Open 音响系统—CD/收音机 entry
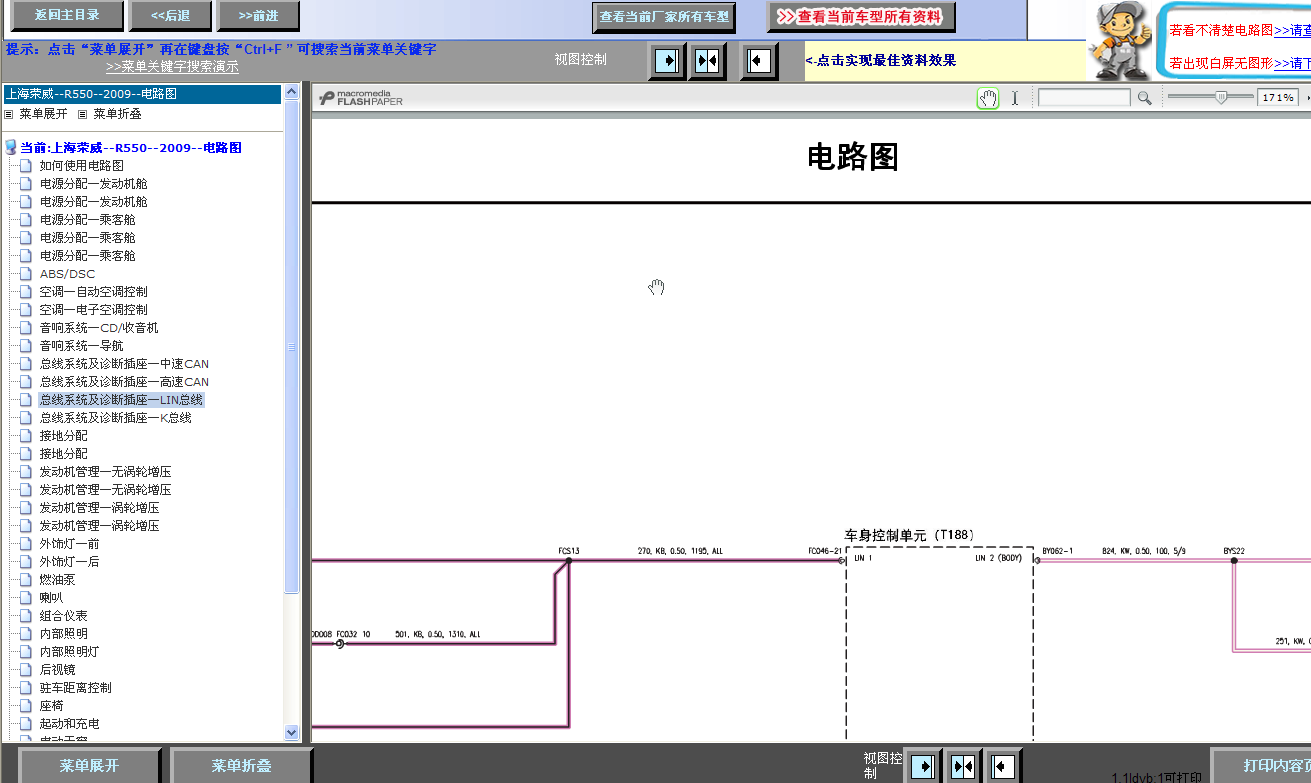Image resolution: width=1311 pixels, height=783 pixels. [99, 327]
